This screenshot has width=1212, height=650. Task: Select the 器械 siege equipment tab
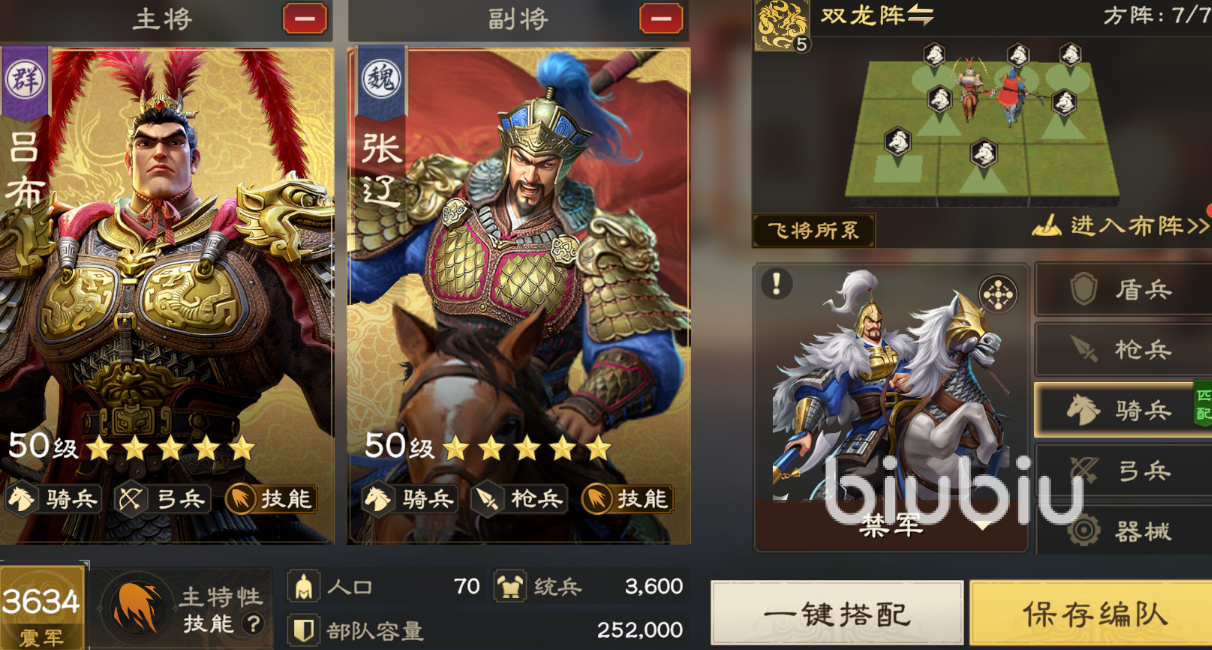point(1123,531)
